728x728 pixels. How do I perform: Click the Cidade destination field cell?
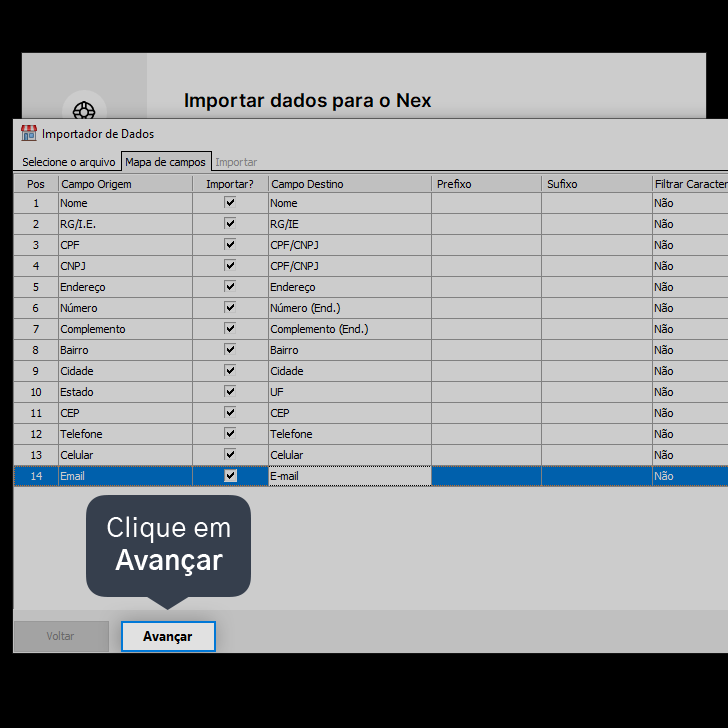(350, 371)
